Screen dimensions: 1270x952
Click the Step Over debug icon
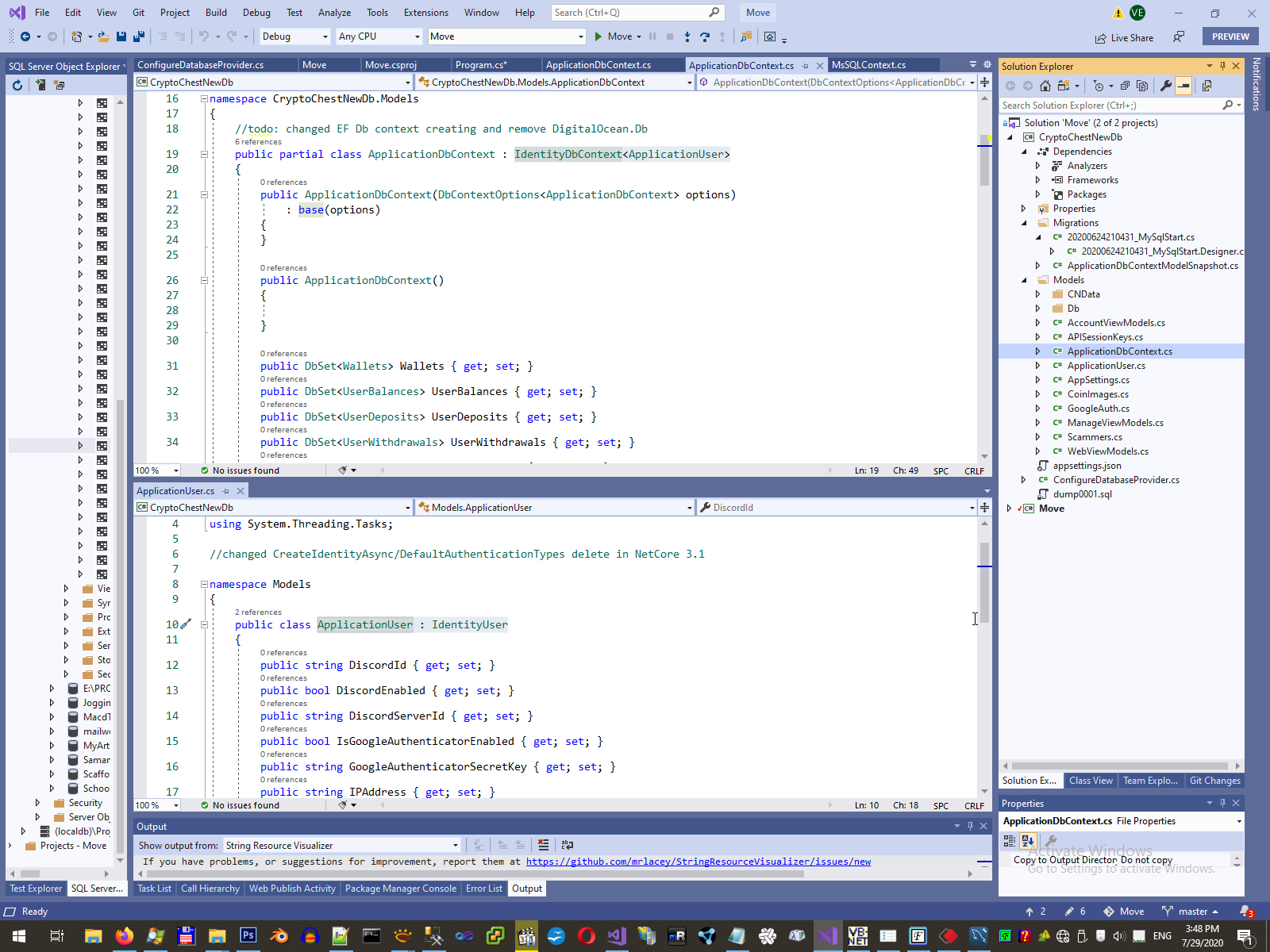tap(704, 36)
